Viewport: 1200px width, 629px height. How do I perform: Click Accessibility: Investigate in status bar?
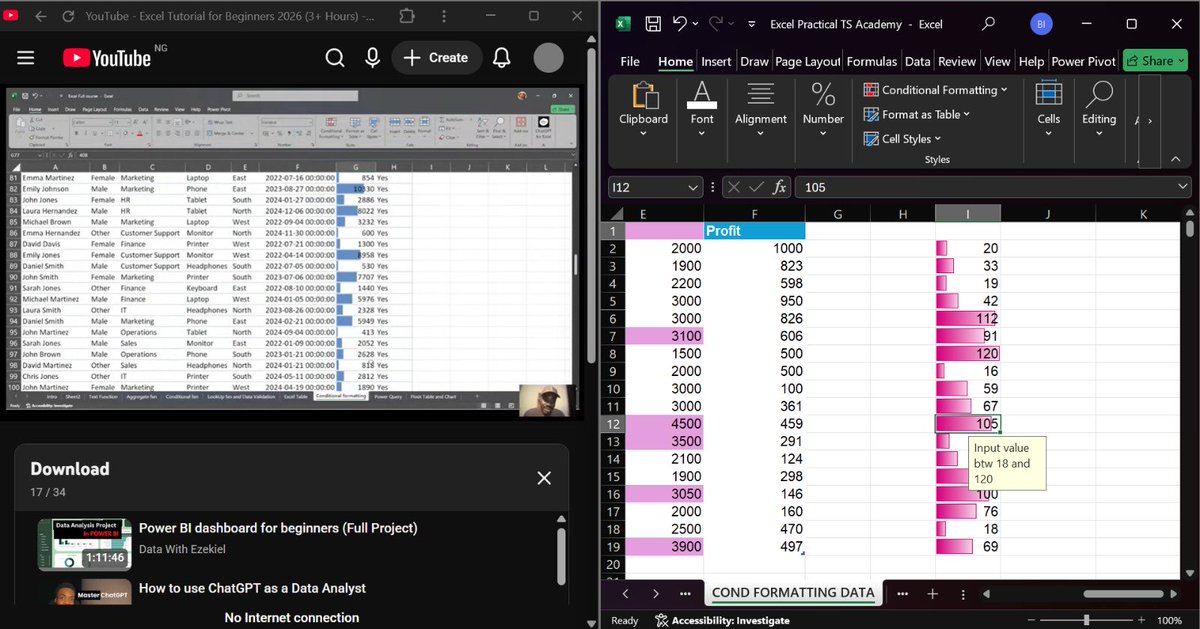point(722,620)
